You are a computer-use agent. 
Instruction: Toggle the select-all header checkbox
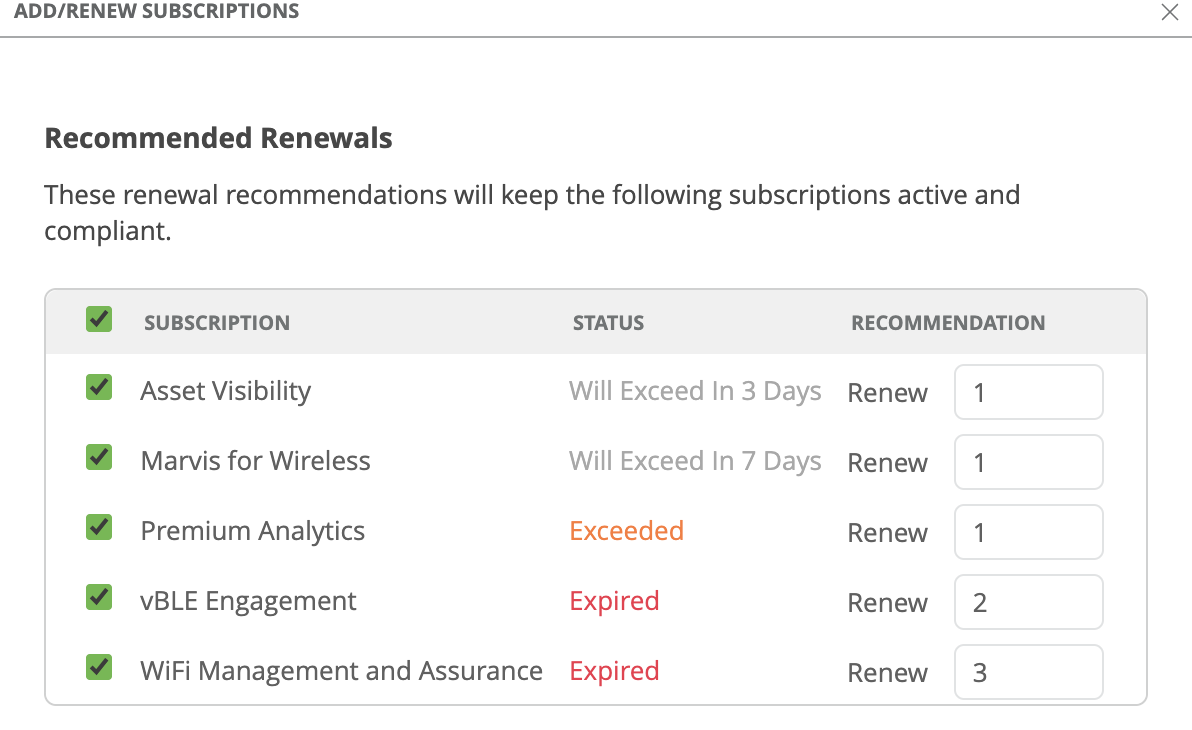(x=98, y=320)
